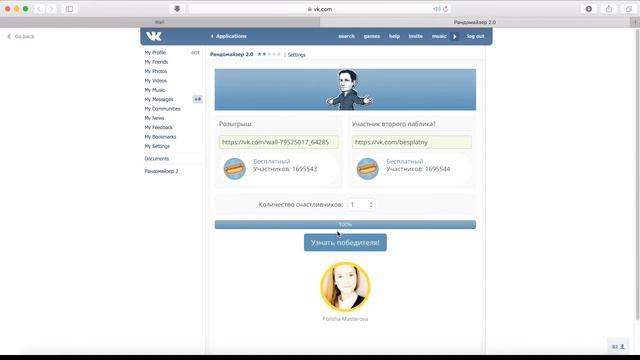
Task: Mute tab audio speaker icon
Action: (x=436, y=9)
